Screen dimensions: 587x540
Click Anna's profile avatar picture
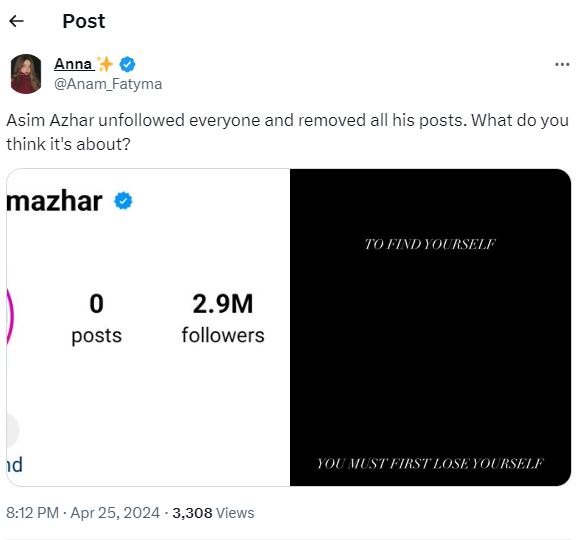(26, 74)
